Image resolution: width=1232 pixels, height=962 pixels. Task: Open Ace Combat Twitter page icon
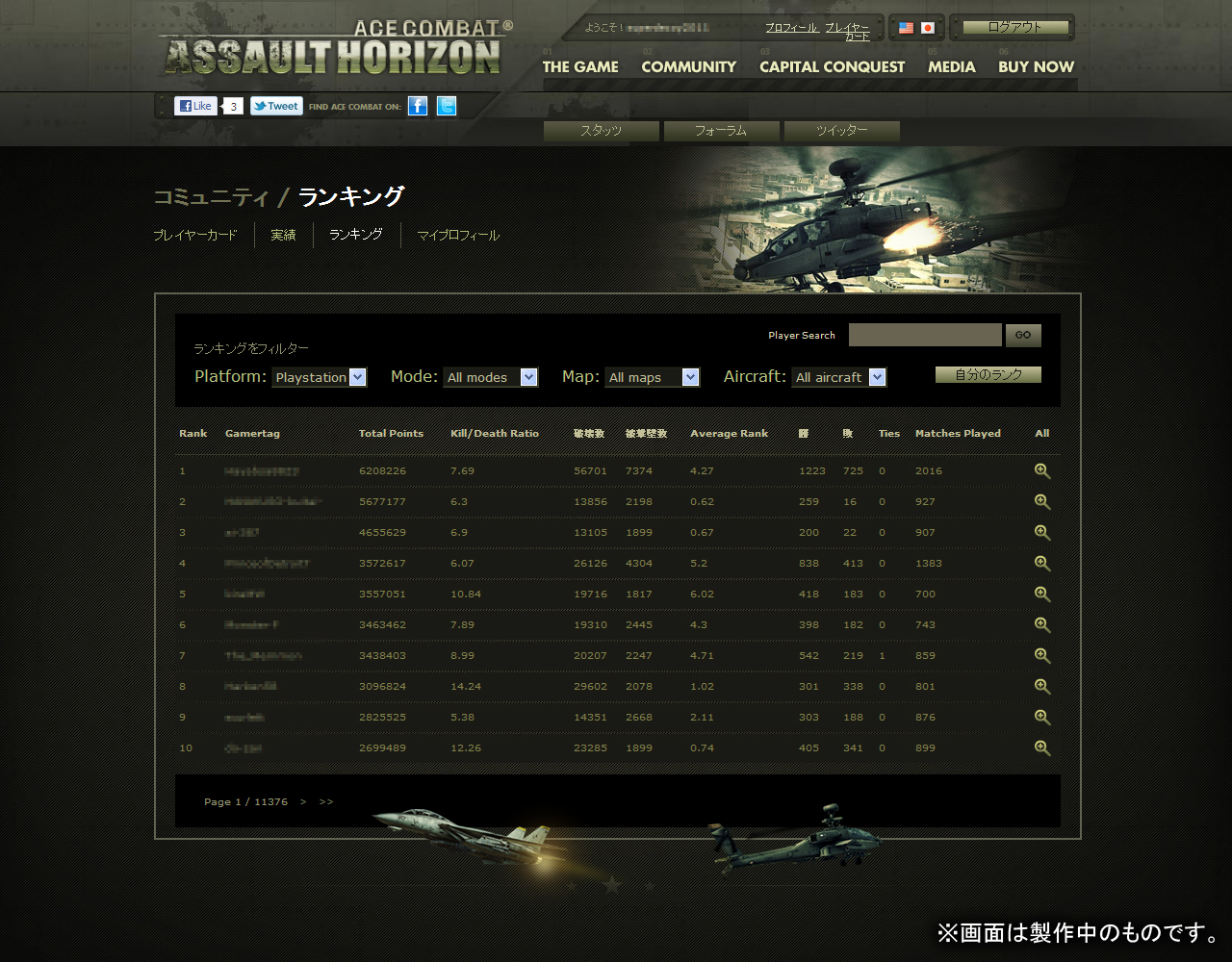447,106
